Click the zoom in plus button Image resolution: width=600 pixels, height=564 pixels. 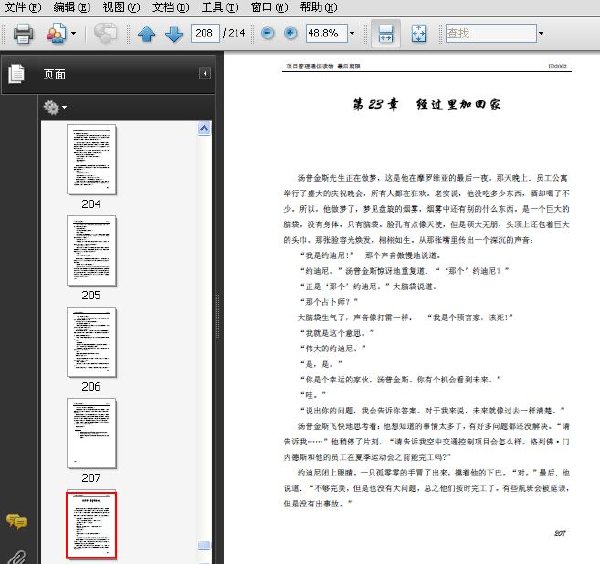coord(290,33)
